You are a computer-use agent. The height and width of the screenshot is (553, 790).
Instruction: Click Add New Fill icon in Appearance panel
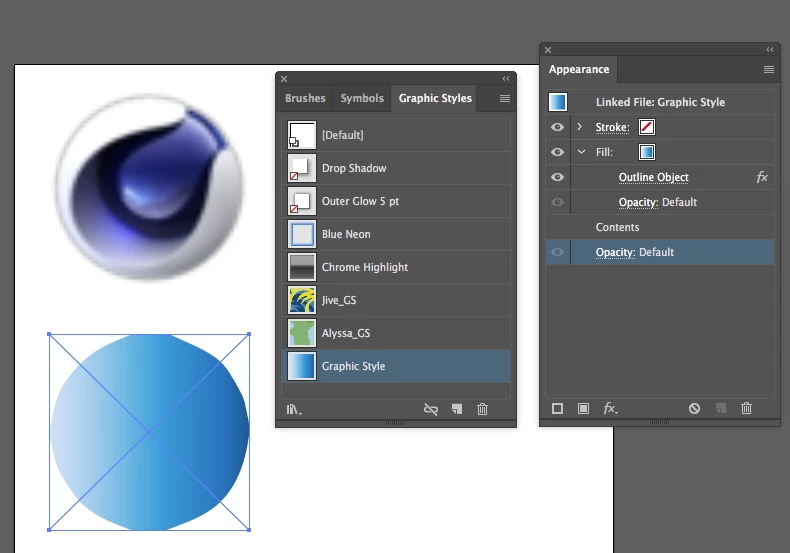[x=583, y=408]
